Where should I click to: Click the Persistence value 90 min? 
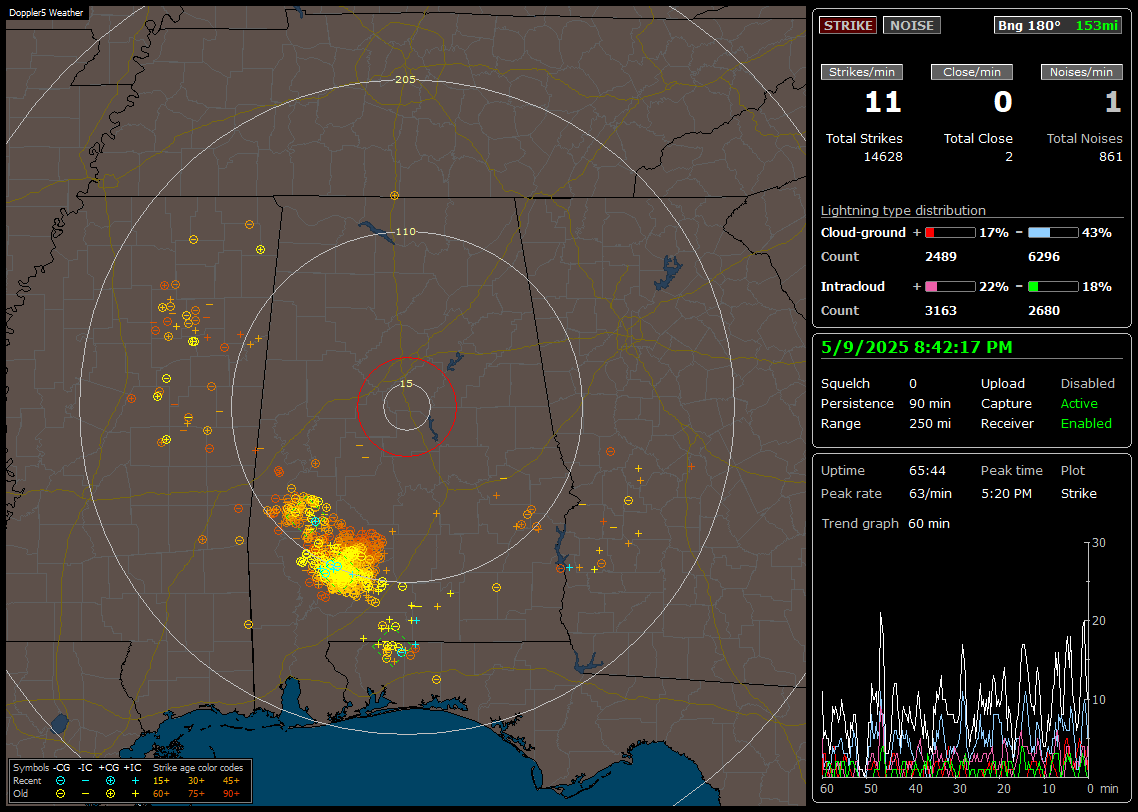click(x=930, y=403)
